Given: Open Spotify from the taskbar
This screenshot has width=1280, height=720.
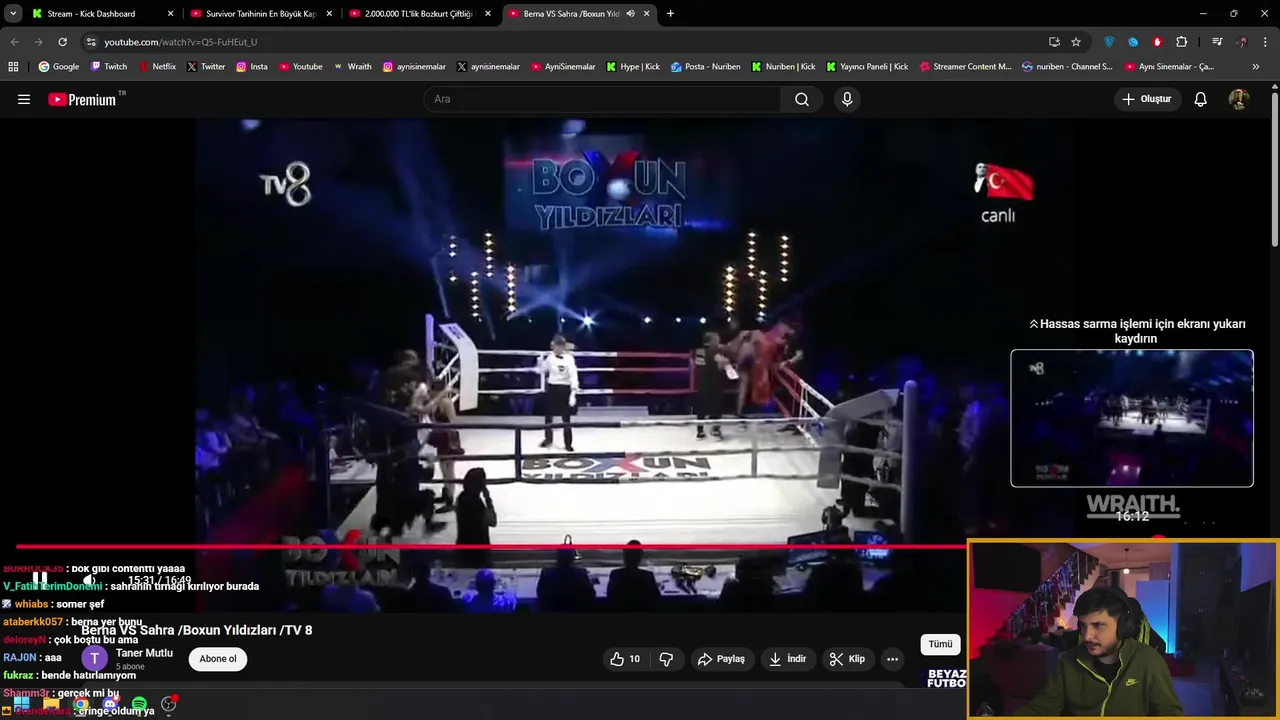Looking at the screenshot, I should (139, 704).
